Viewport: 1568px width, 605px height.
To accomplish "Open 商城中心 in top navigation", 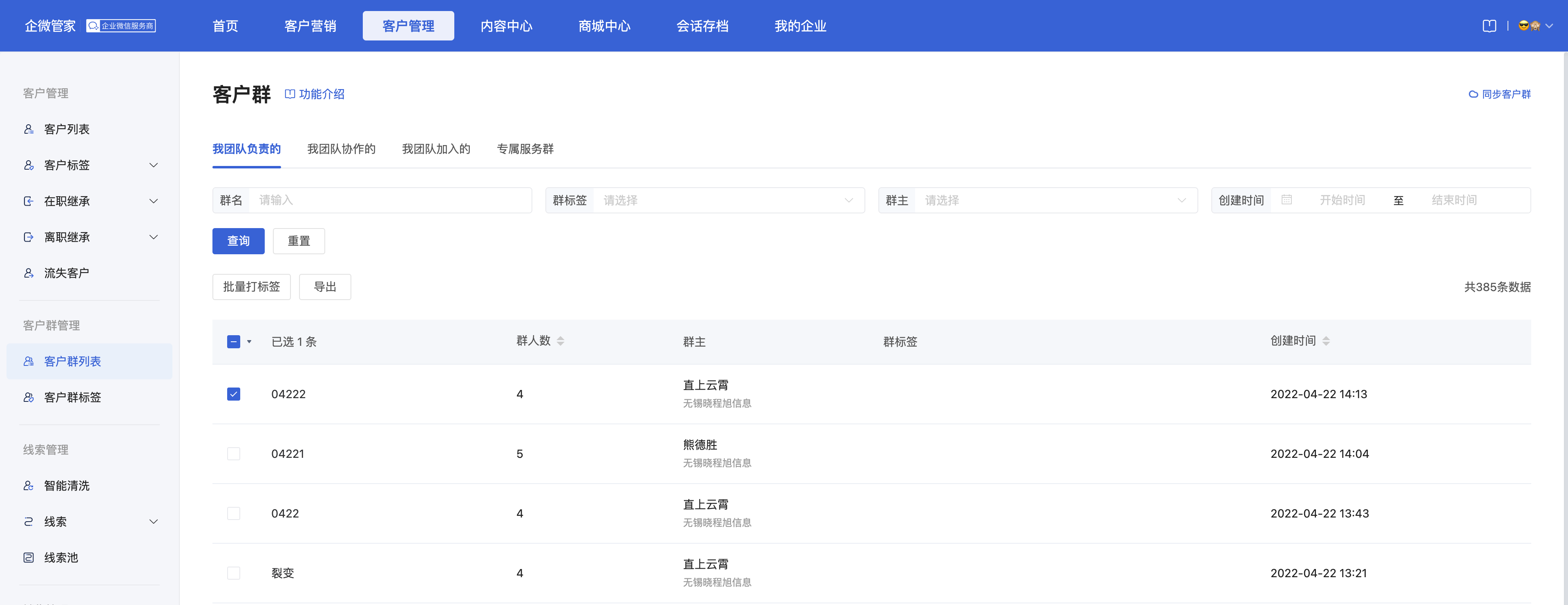I will coord(604,26).
